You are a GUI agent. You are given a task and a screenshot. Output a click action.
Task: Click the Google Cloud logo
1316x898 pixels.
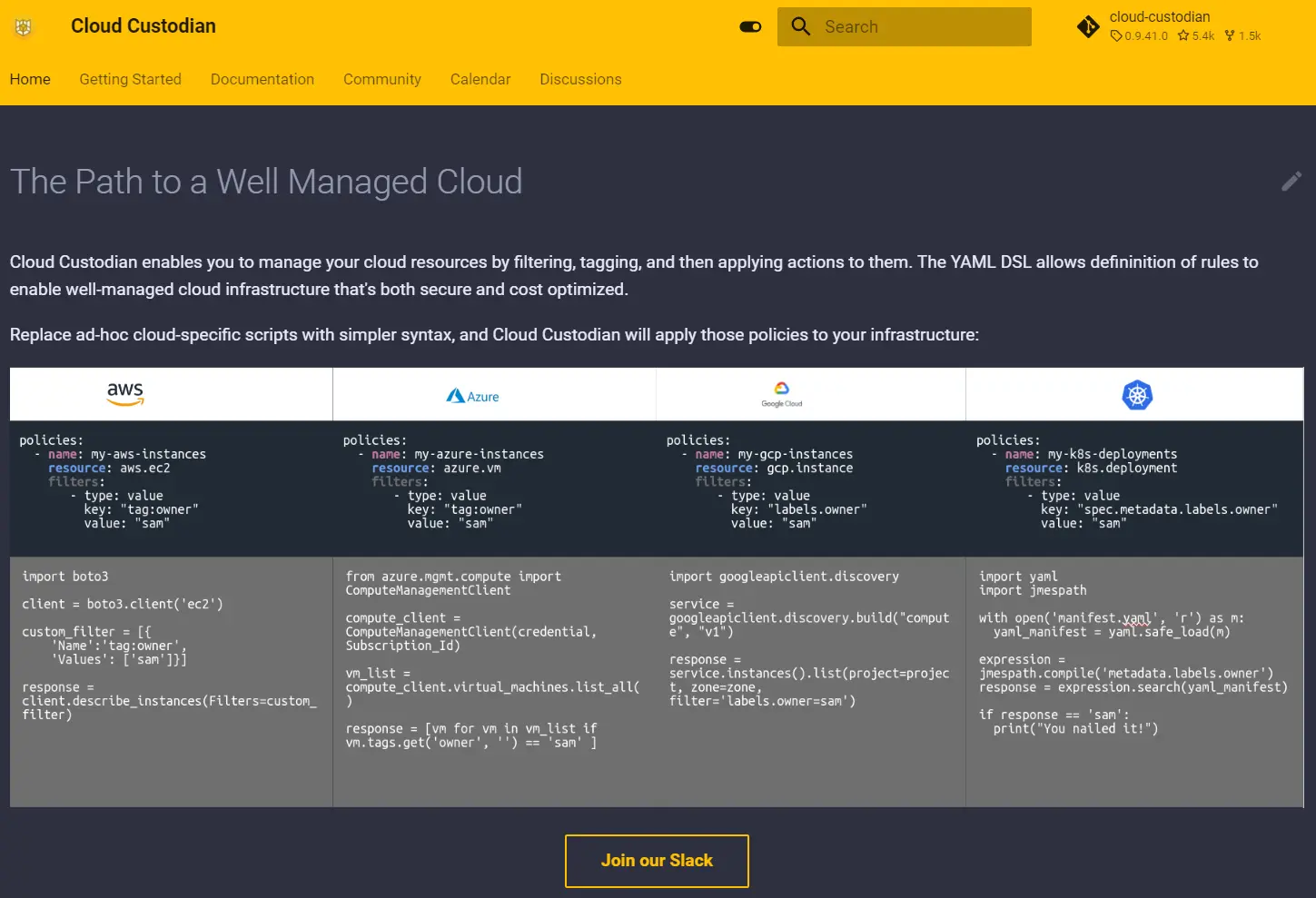[x=782, y=394]
